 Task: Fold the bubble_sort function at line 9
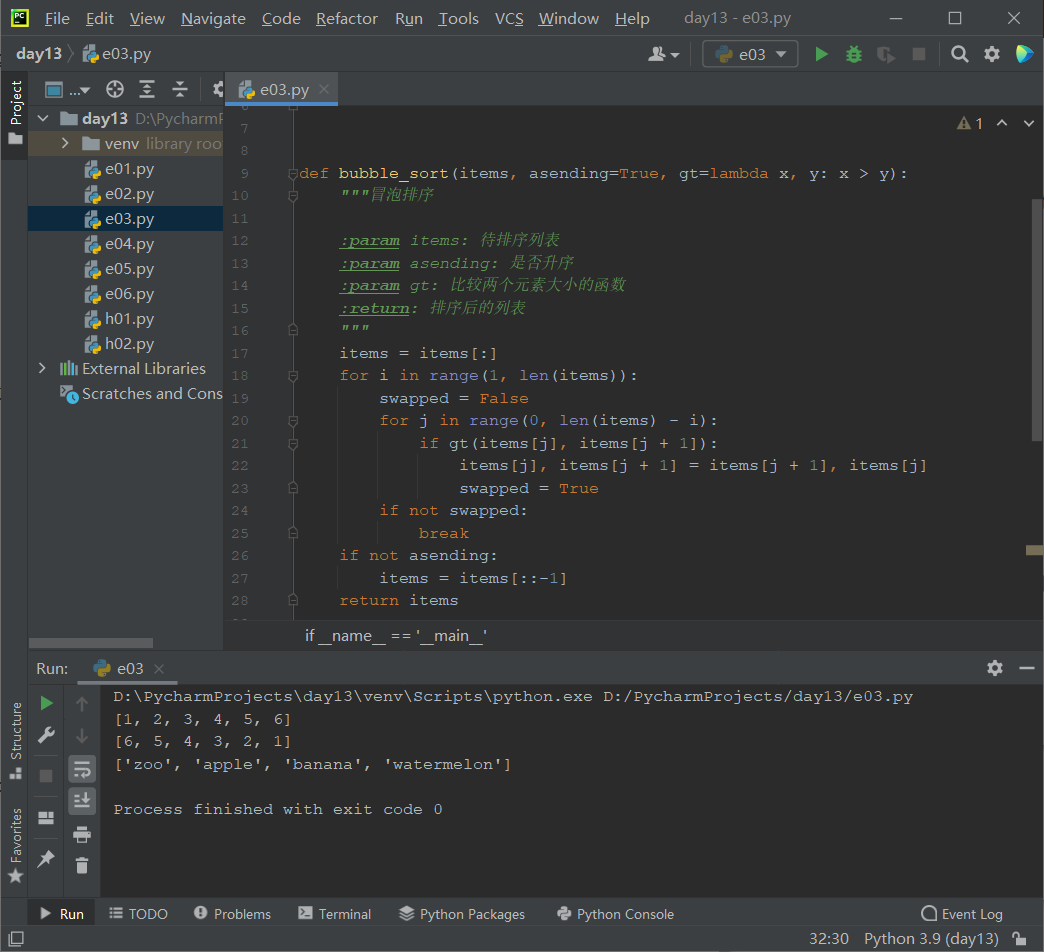coord(292,174)
